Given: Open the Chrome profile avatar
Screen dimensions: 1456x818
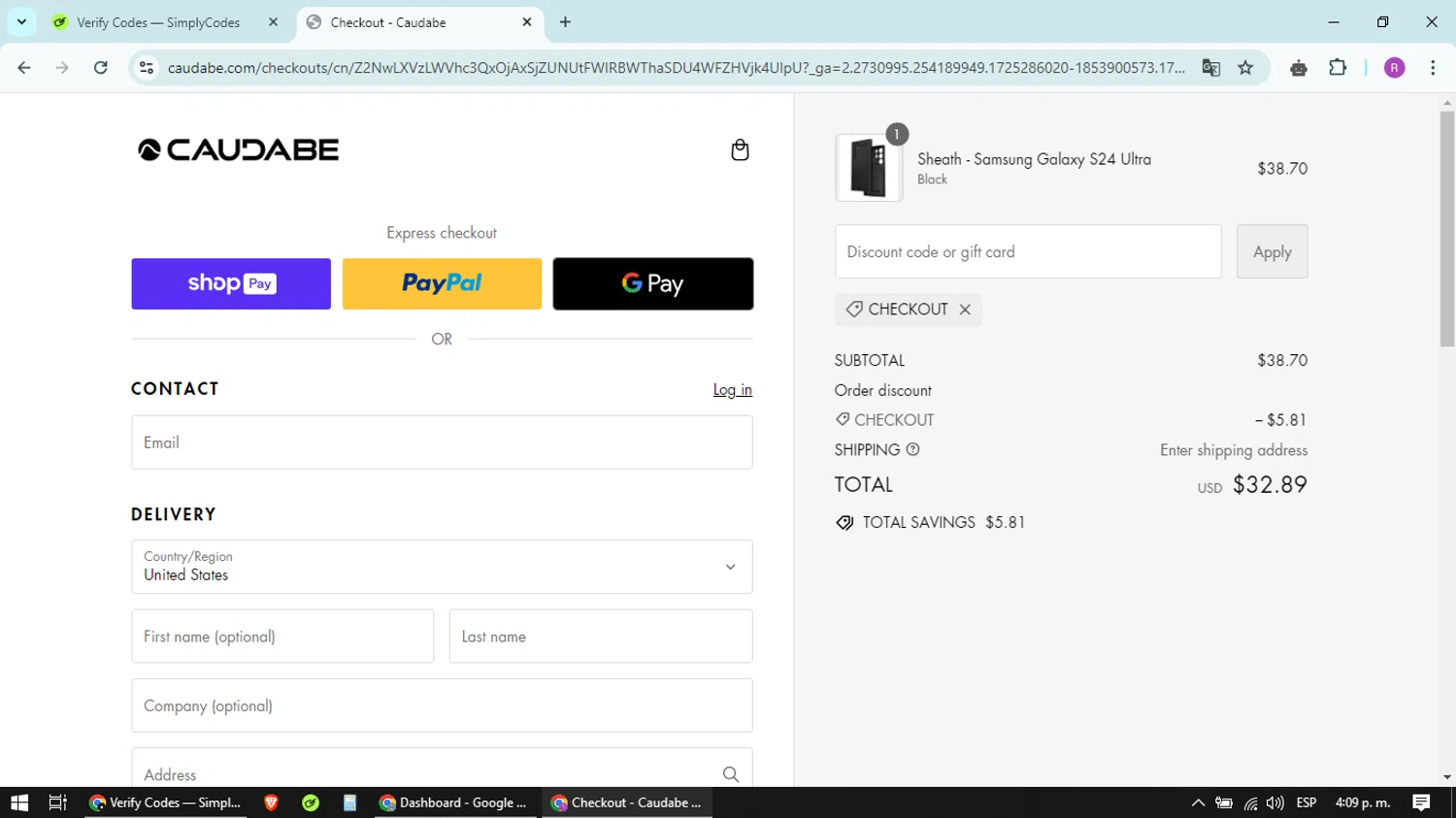Looking at the screenshot, I should [x=1394, y=68].
